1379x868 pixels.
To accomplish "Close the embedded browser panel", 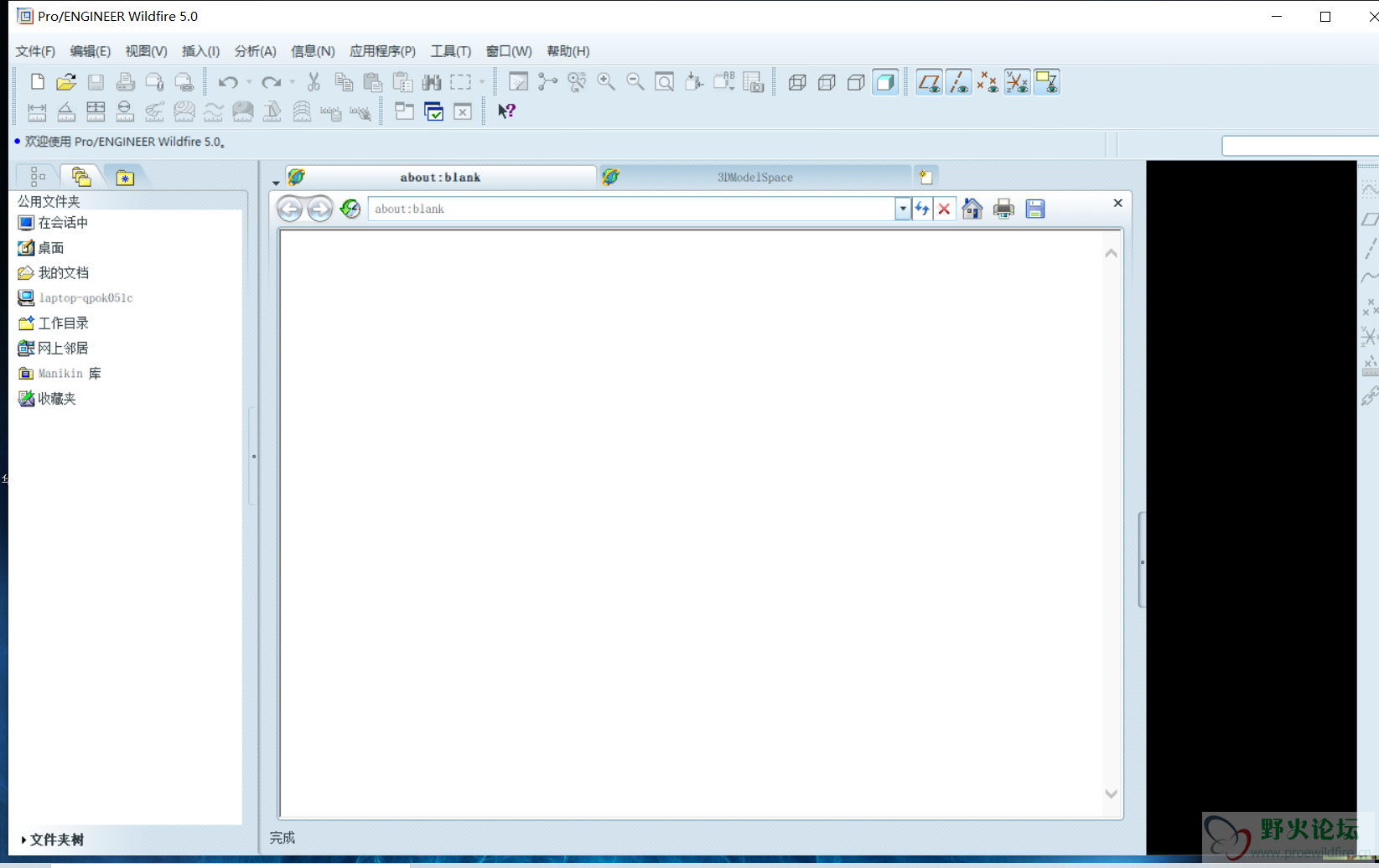I will tap(1117, 203).
